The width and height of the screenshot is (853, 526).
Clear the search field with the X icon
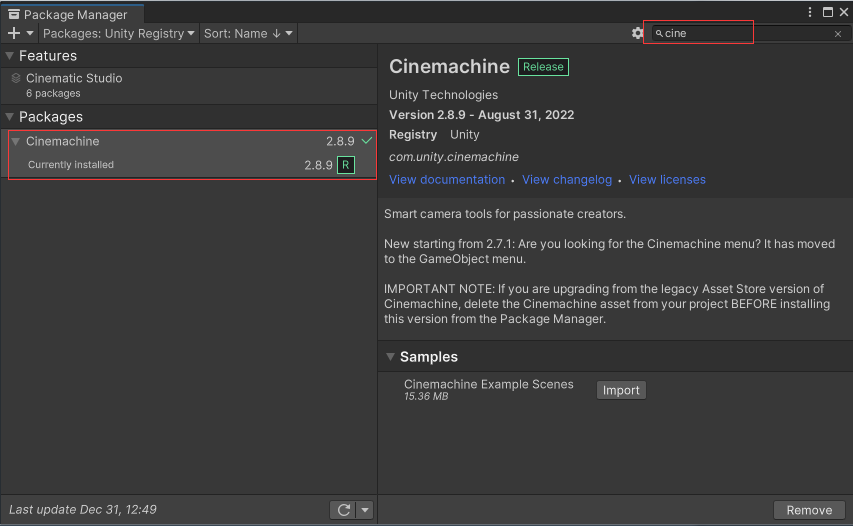pyautogui.click(x=838, y=33)
